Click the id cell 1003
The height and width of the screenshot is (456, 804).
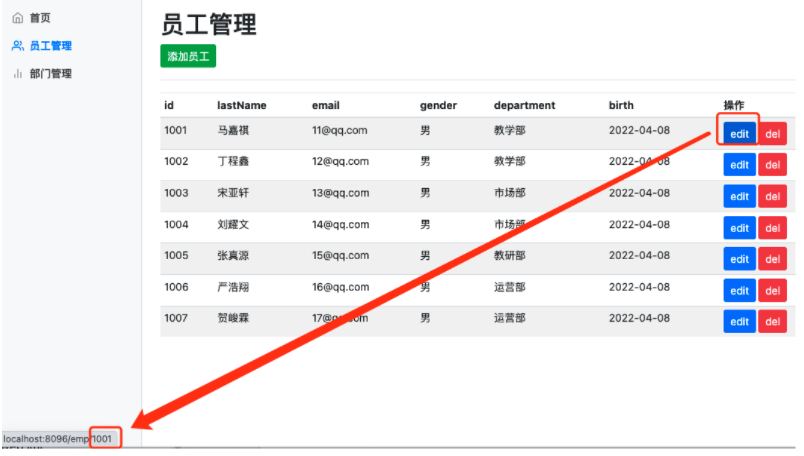point(176,193)
